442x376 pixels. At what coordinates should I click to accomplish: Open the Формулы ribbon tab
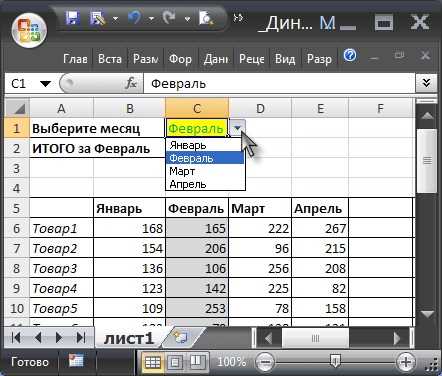point(180,59)
